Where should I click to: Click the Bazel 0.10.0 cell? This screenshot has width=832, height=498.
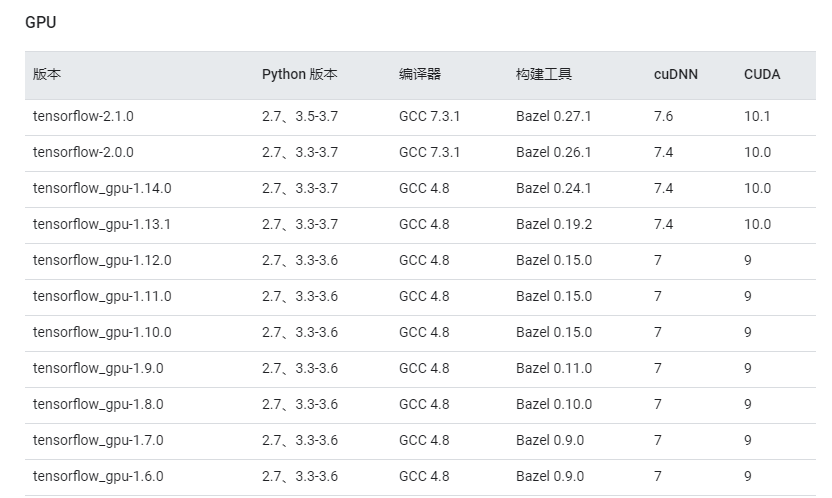[553, 405]
